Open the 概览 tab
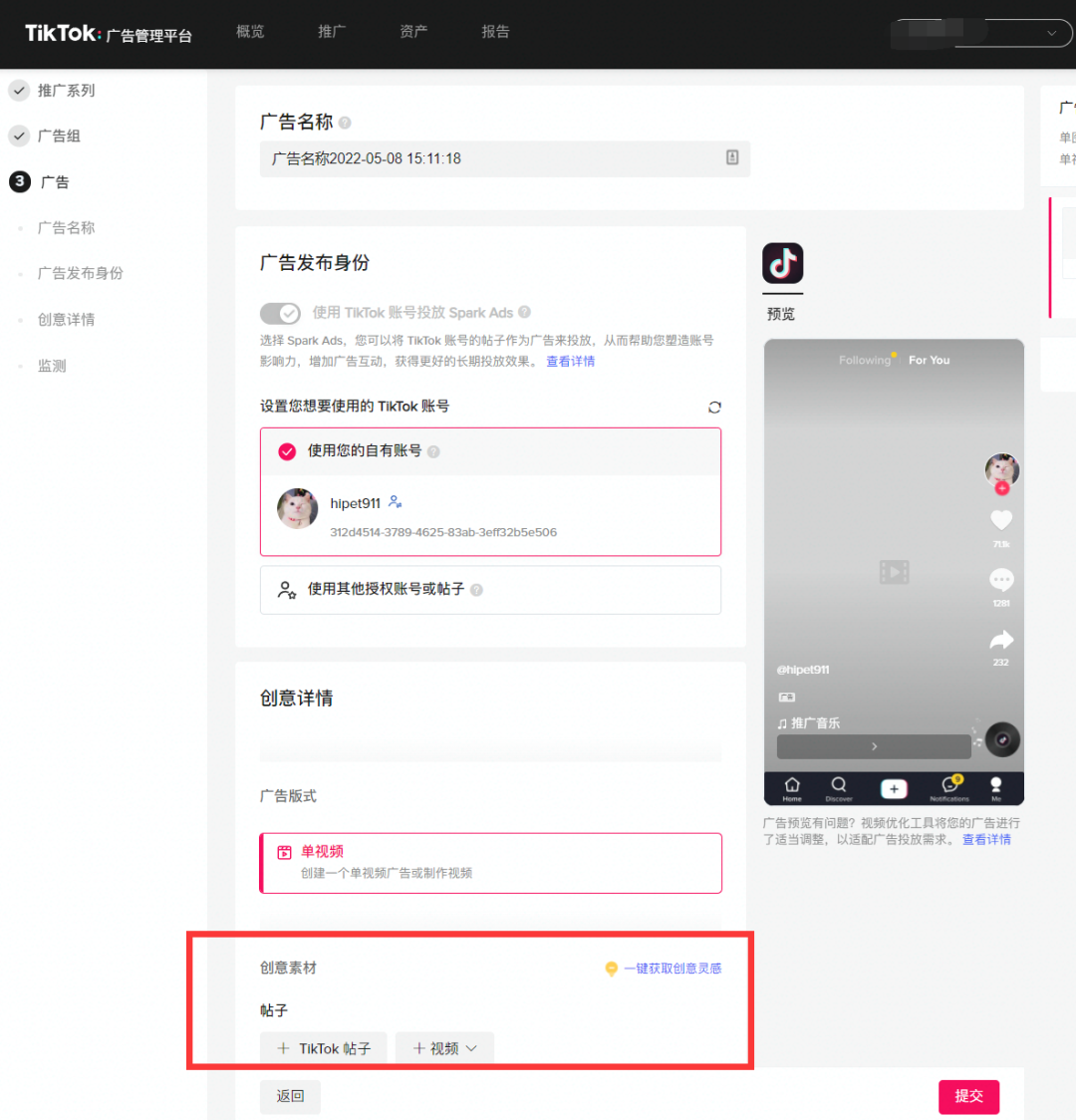Screen dimensions: 1076x1120 click(x=250, y=32)
